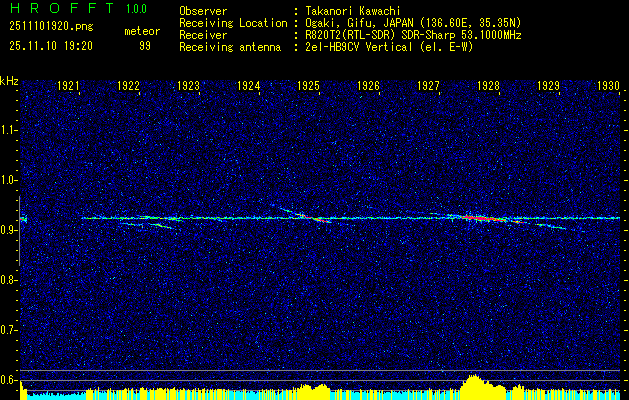Click the Observer label
629x400 pixels.
click(203, 11)
